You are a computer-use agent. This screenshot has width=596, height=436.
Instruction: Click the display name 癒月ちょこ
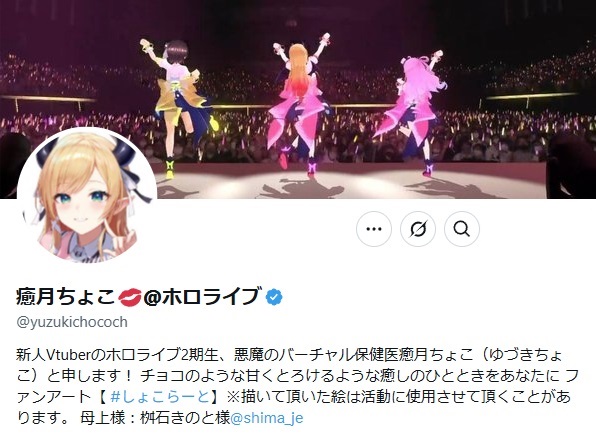click(x=65, y=297)
